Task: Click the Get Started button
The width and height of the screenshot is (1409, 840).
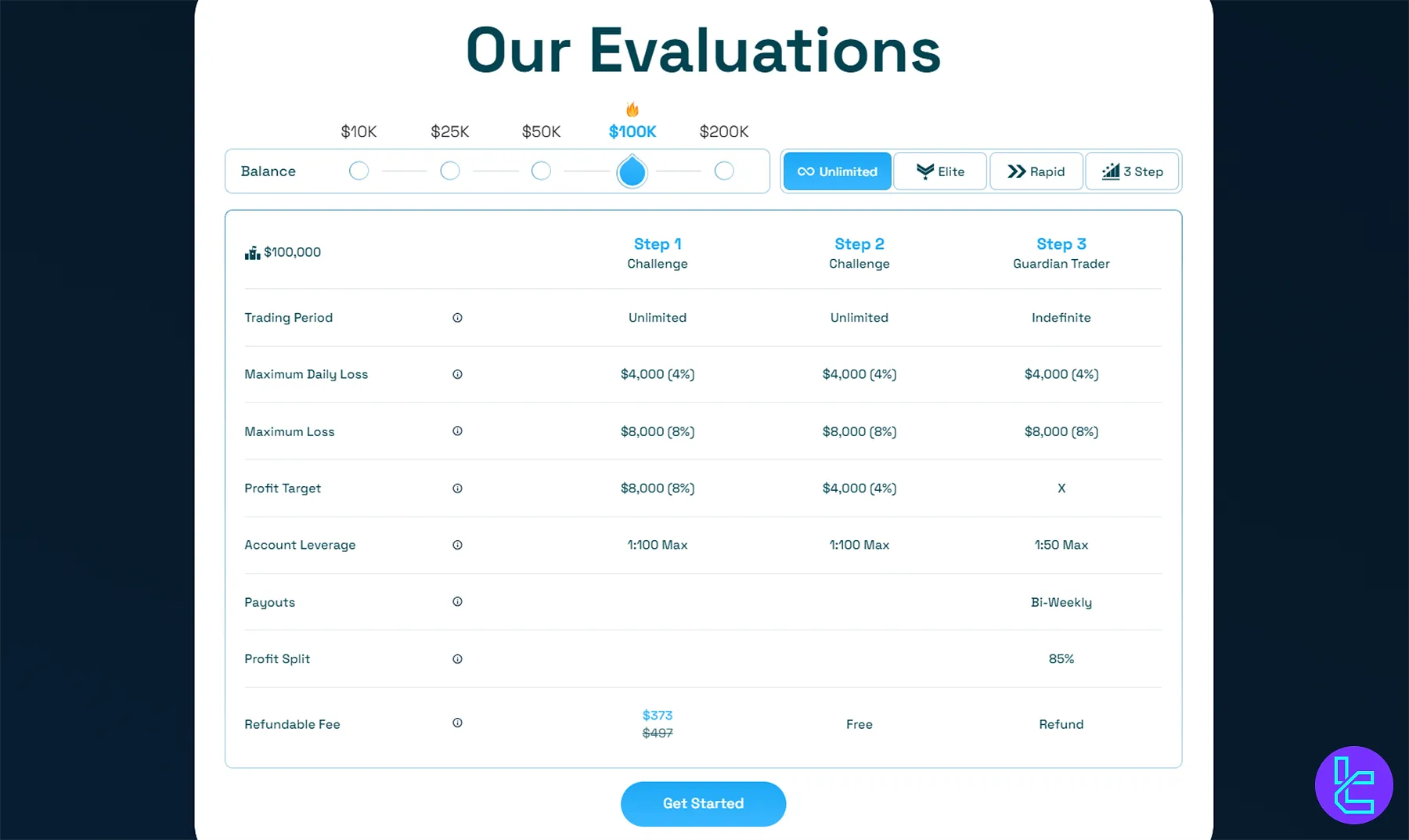Action: point(703,804)
